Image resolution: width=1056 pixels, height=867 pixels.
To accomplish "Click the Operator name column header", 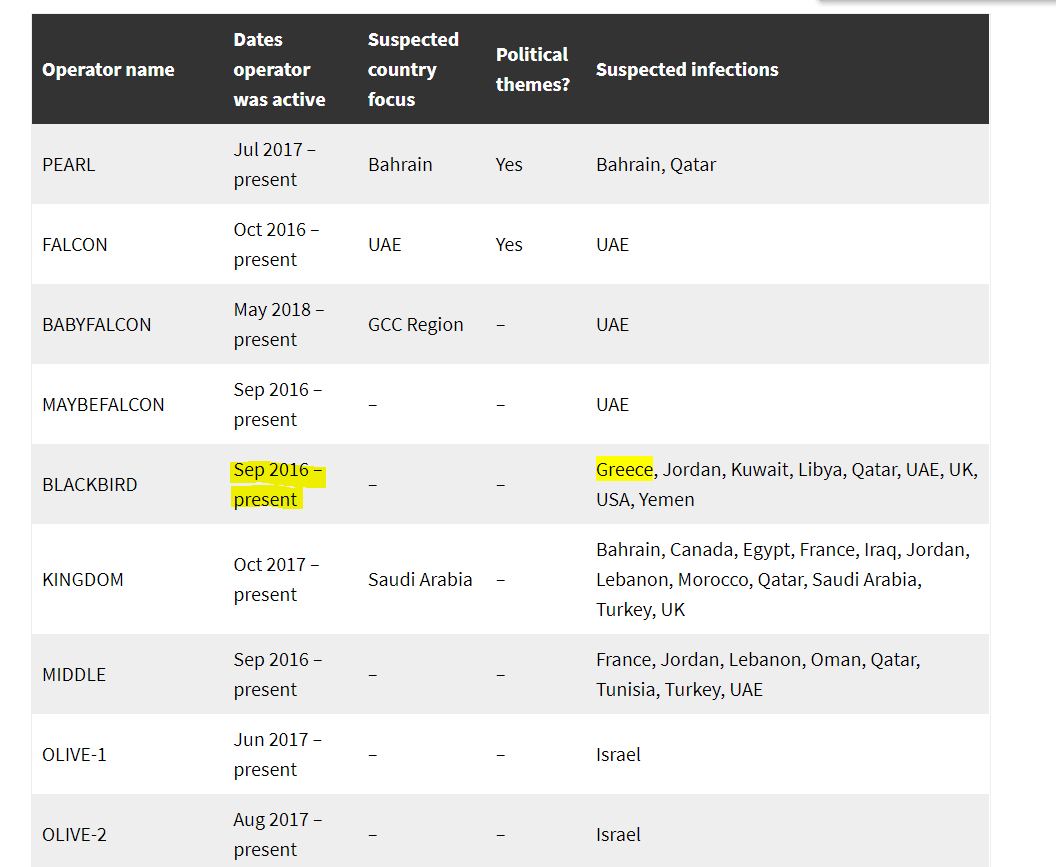I will tap(108, 69).
